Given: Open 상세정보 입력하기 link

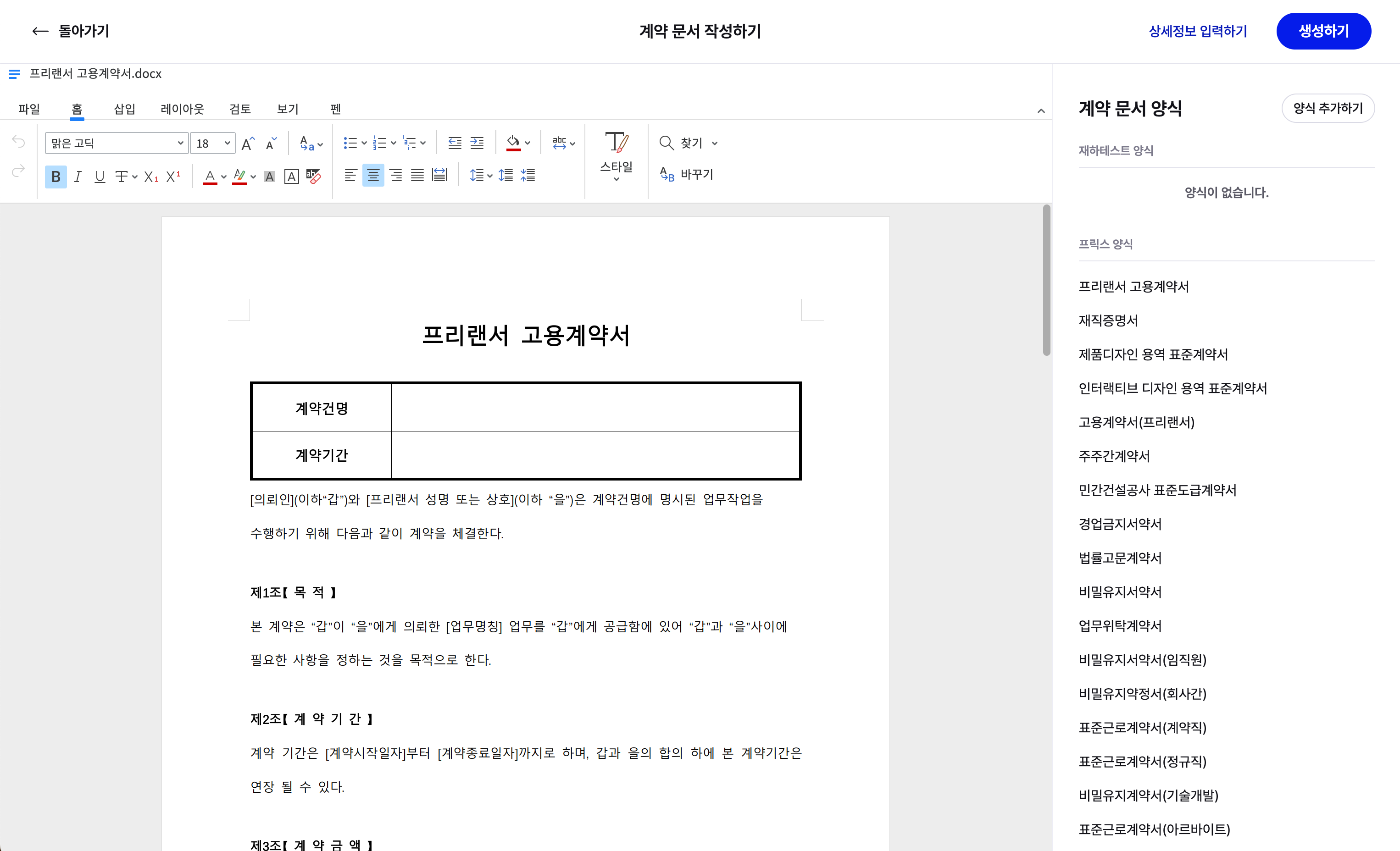Looking at the screenshot, I should coord(1197,31).
